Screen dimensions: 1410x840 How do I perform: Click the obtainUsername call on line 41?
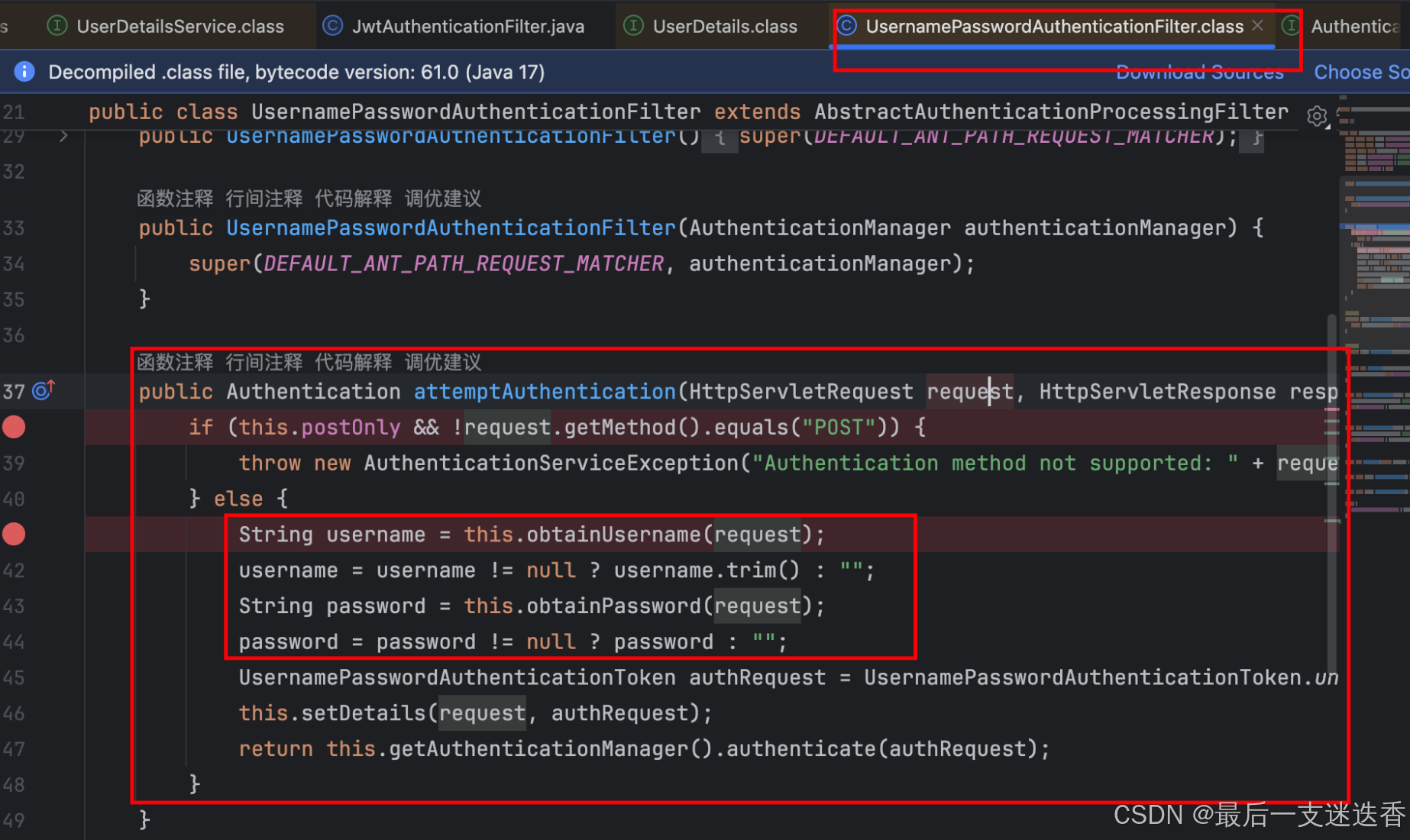613,535
